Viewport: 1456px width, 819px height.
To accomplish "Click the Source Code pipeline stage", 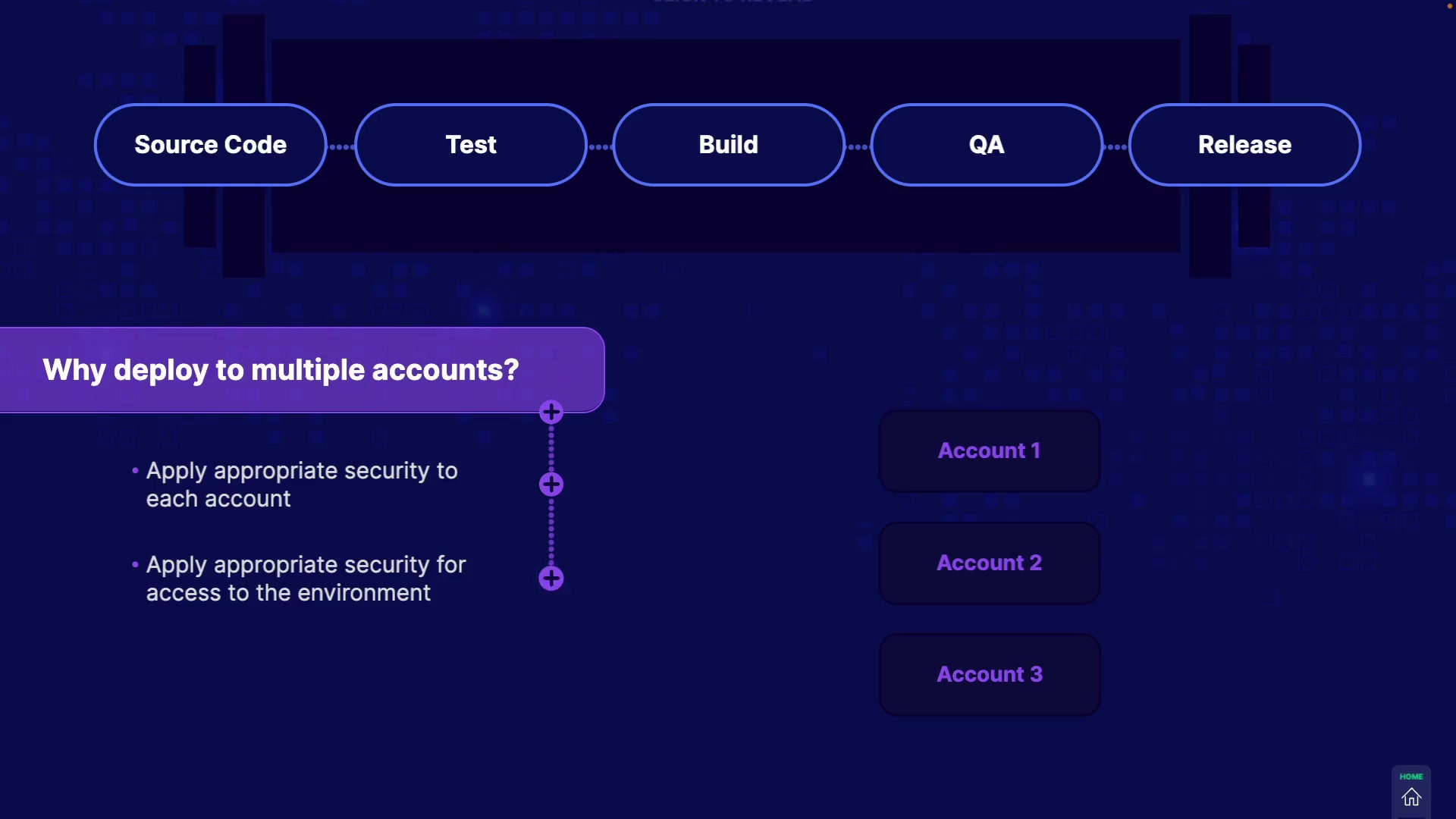I will pos(210,145).
